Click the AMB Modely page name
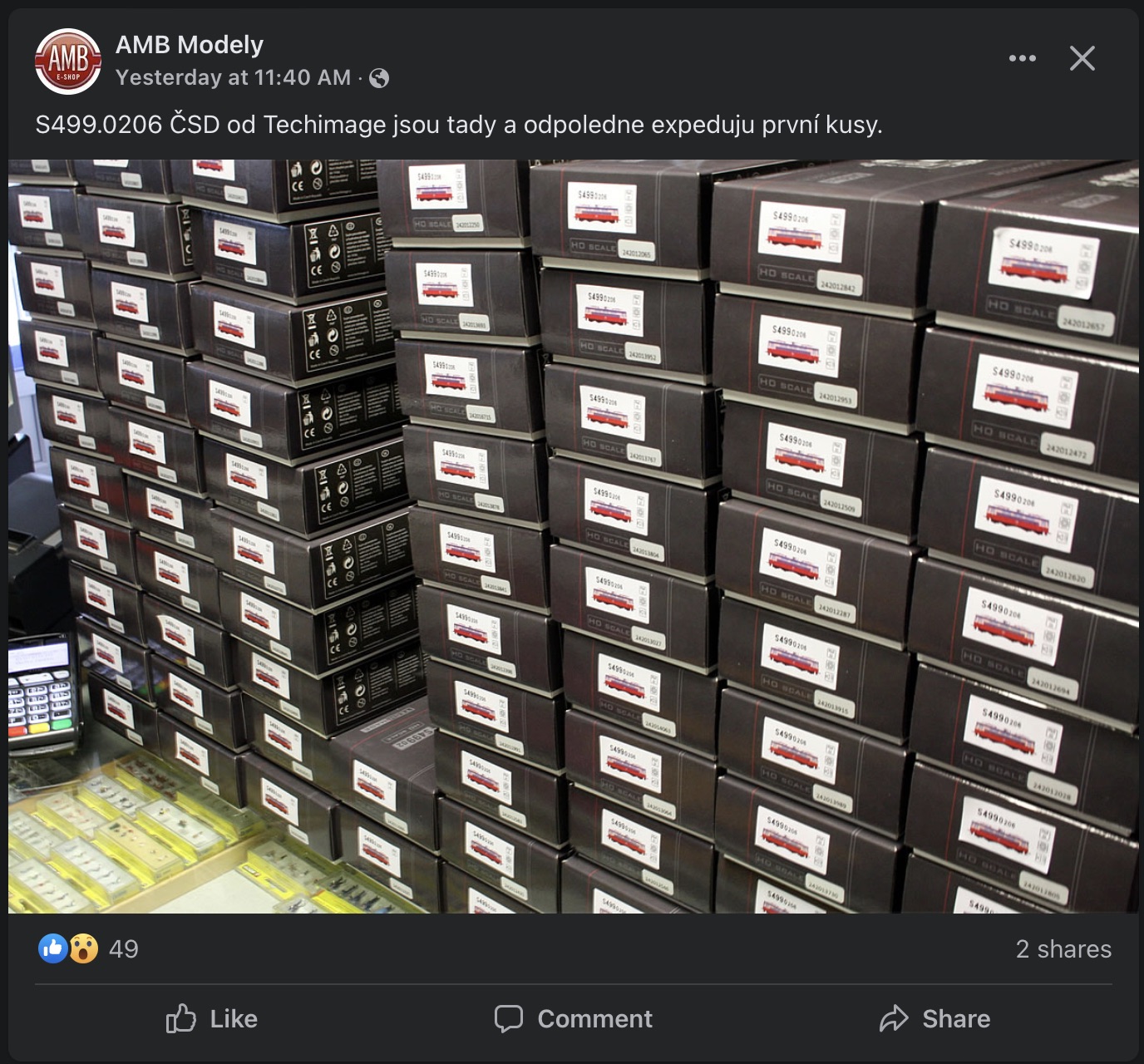The image size is (1144, 1064). pyautogui.click(x=190, y=44)
